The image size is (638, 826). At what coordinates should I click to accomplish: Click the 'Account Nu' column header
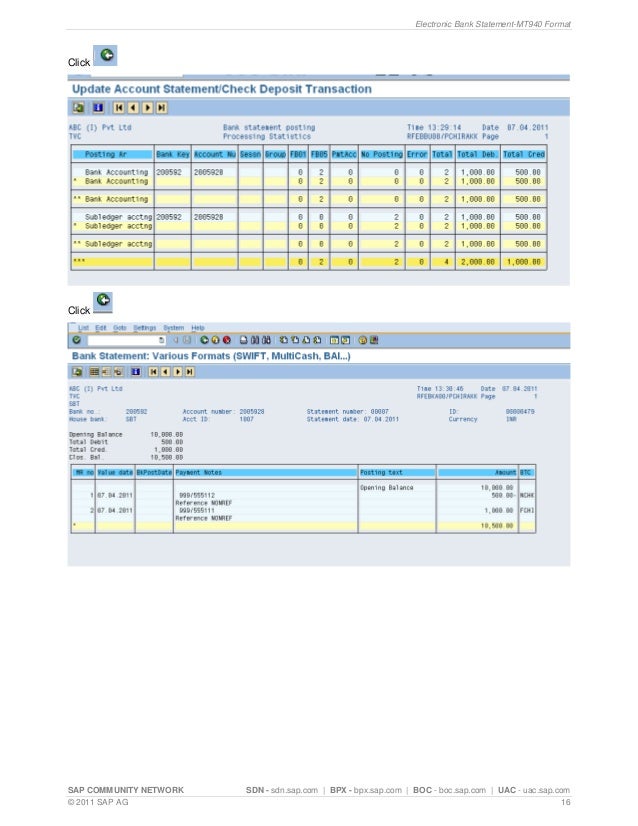coord(214,154)
